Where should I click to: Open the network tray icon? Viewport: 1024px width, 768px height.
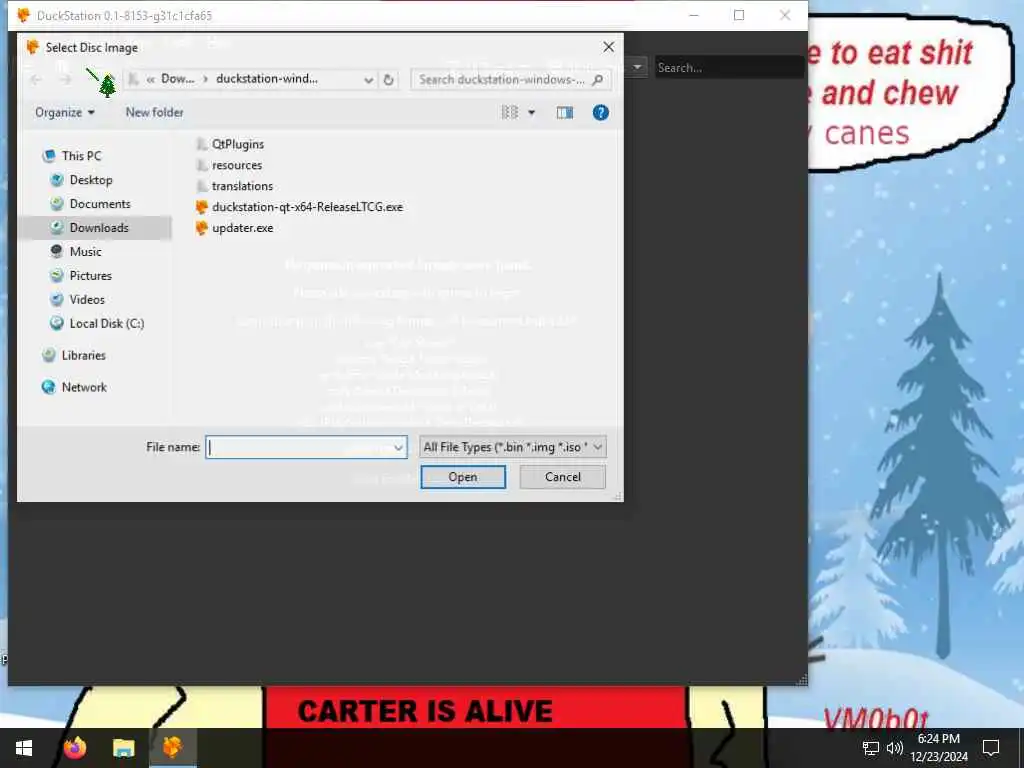(x=871, y=748)
